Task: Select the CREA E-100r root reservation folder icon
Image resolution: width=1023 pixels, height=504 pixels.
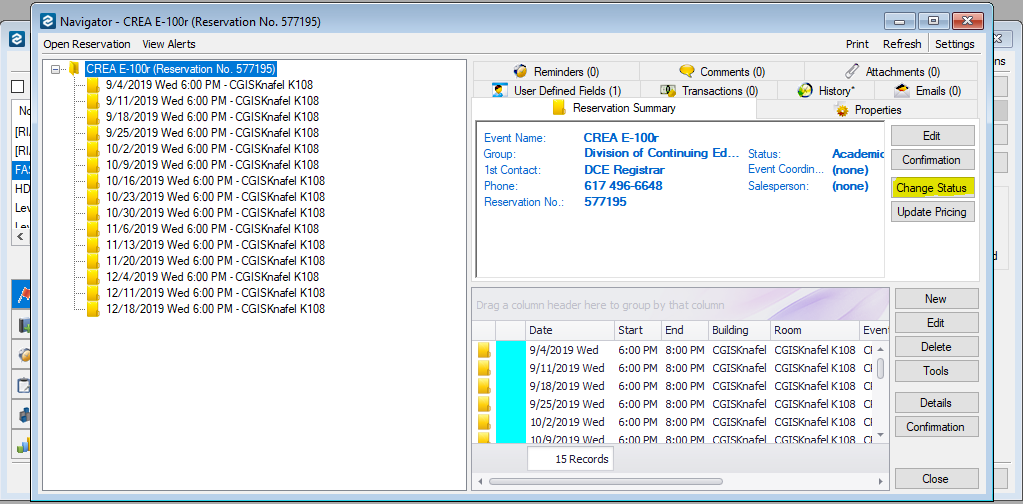Action: [x=75, y=68]
